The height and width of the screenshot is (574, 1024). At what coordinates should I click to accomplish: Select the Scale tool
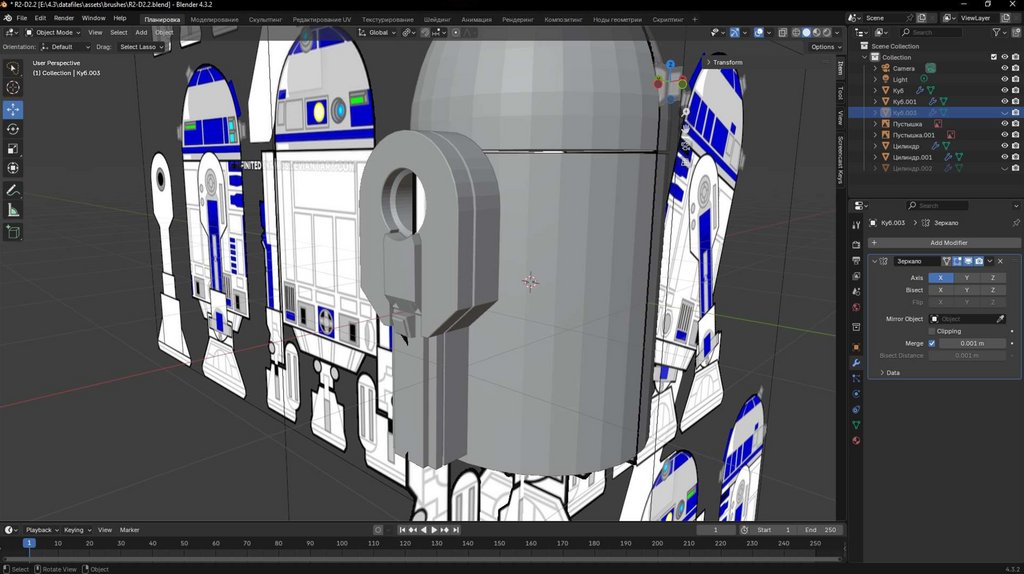[x=13, y=149]
